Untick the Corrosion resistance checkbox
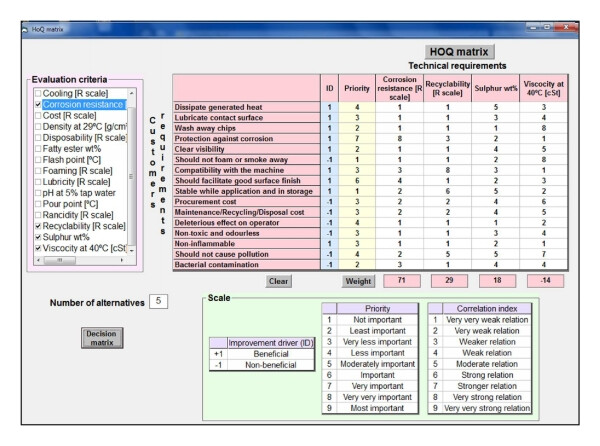The height and width of the screenshot is (446, 600). [x=38, y=104]
